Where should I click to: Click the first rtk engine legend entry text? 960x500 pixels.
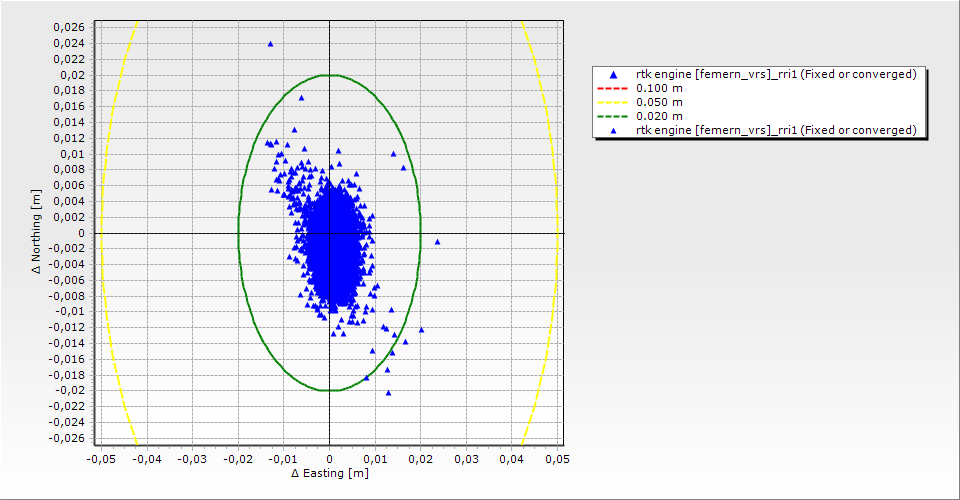(x=776, y=74)
